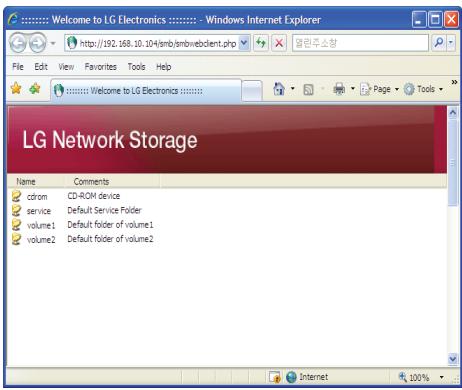Click the volume2 share icon
462x390 pixels.
point(16,239)
